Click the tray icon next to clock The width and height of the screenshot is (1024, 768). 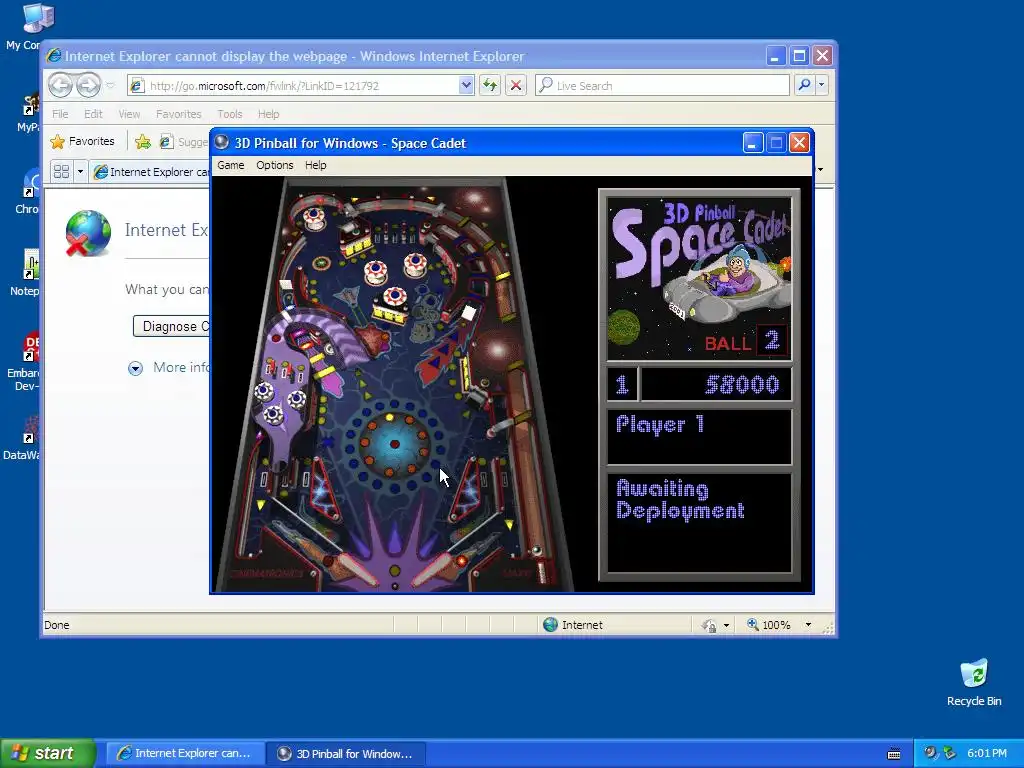point(949,753)
